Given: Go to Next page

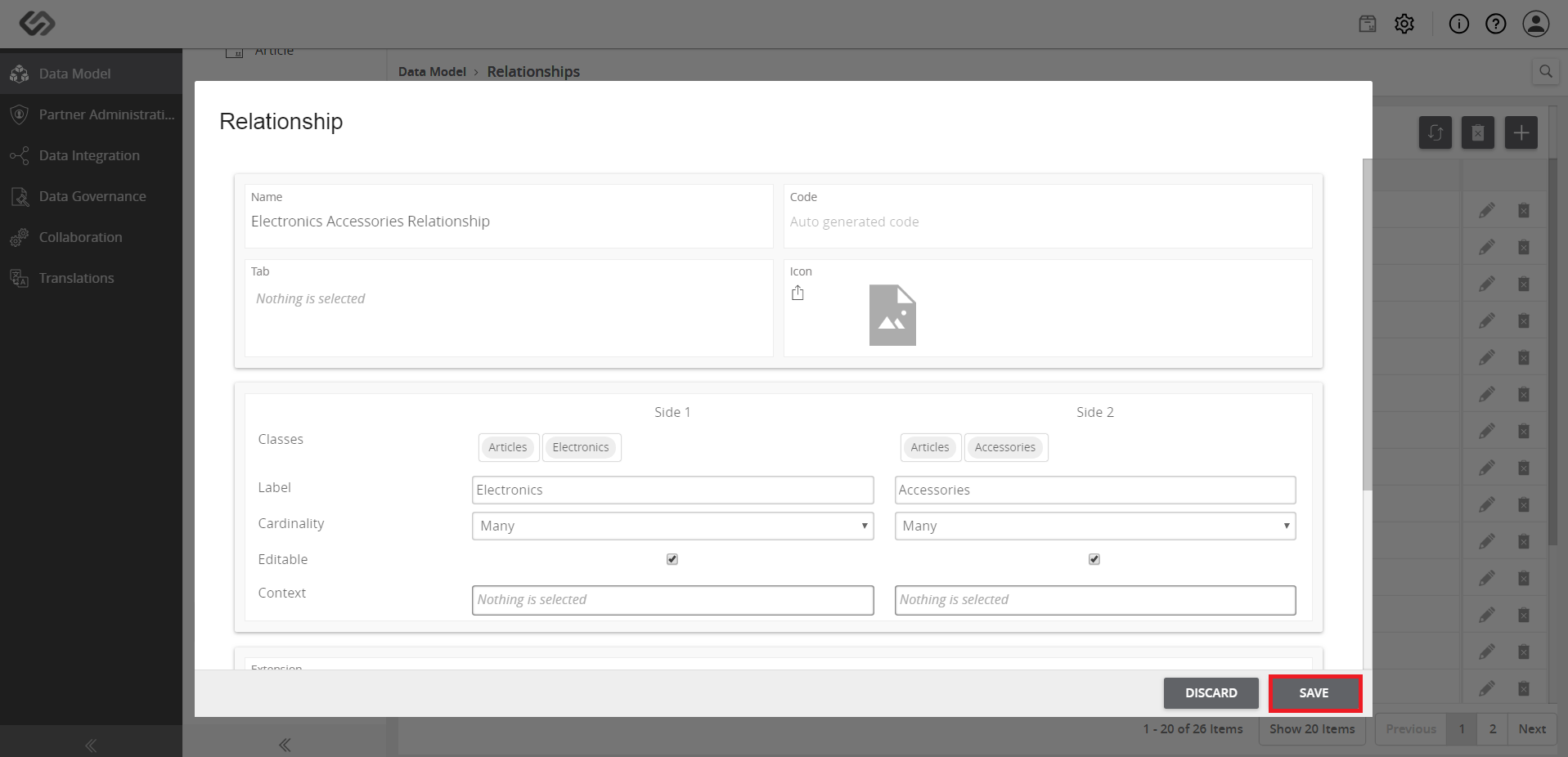Looking at the screenshot, I should (1532, 729).
